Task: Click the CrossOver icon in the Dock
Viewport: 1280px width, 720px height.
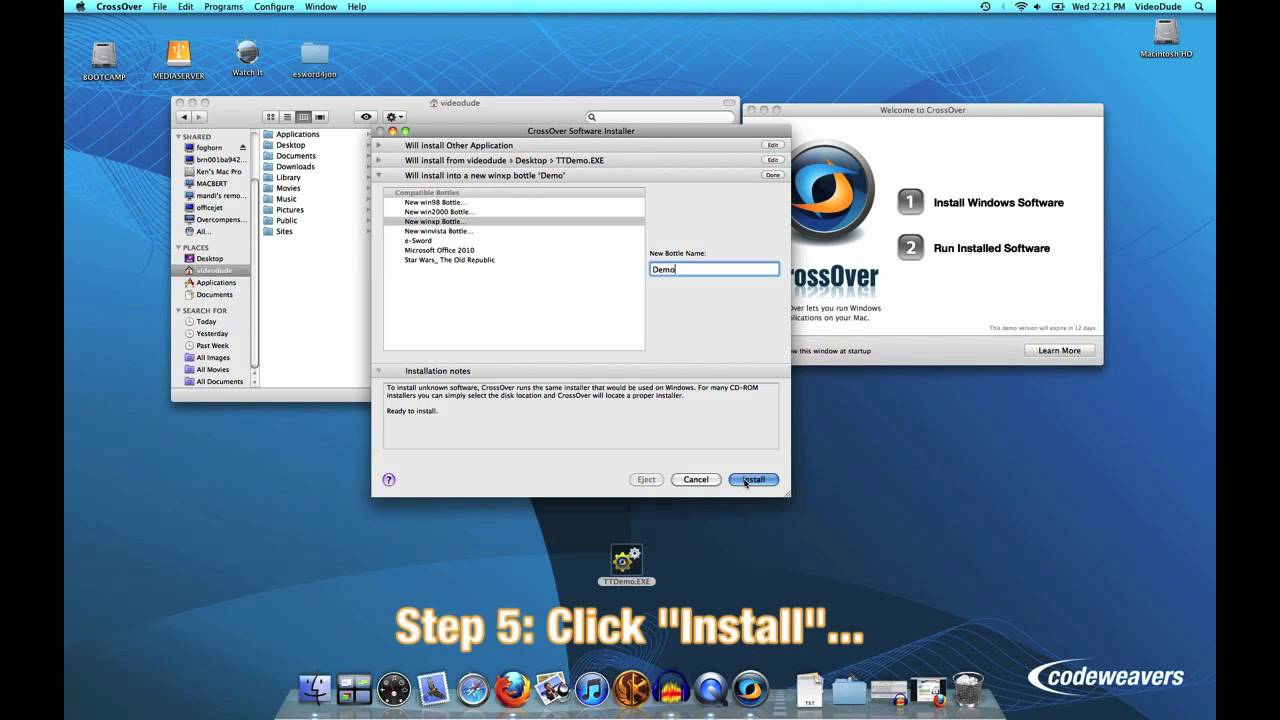Action: [x=751, y=688]
